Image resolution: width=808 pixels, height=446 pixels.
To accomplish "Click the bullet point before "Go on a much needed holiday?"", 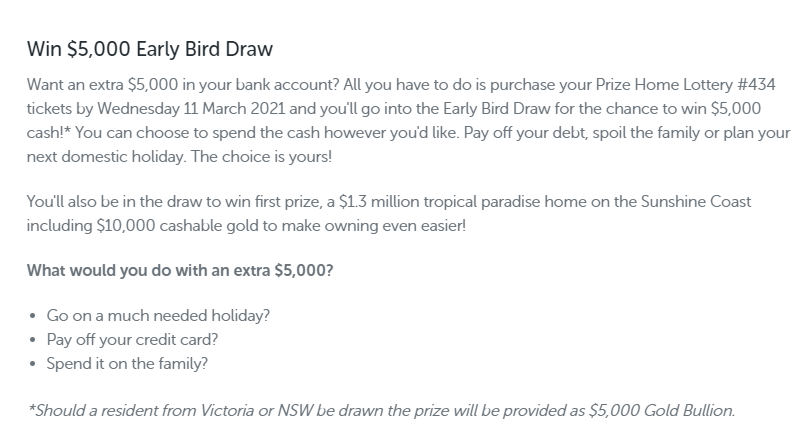I will pyautogui.click(x=33, y=316).
